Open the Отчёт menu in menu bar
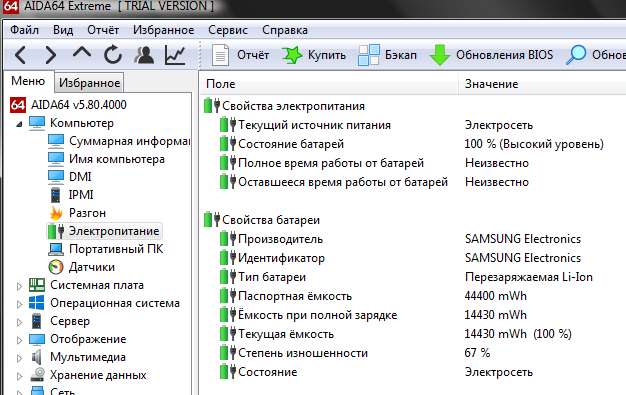This screenshot has width=626, height=395. pos(103,30)
